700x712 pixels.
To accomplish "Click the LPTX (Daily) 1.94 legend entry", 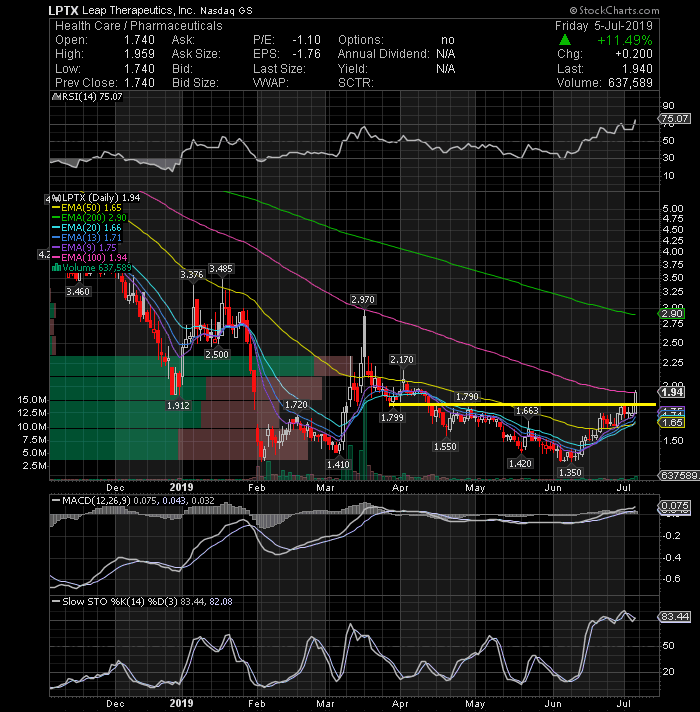I will click(101, 198).
